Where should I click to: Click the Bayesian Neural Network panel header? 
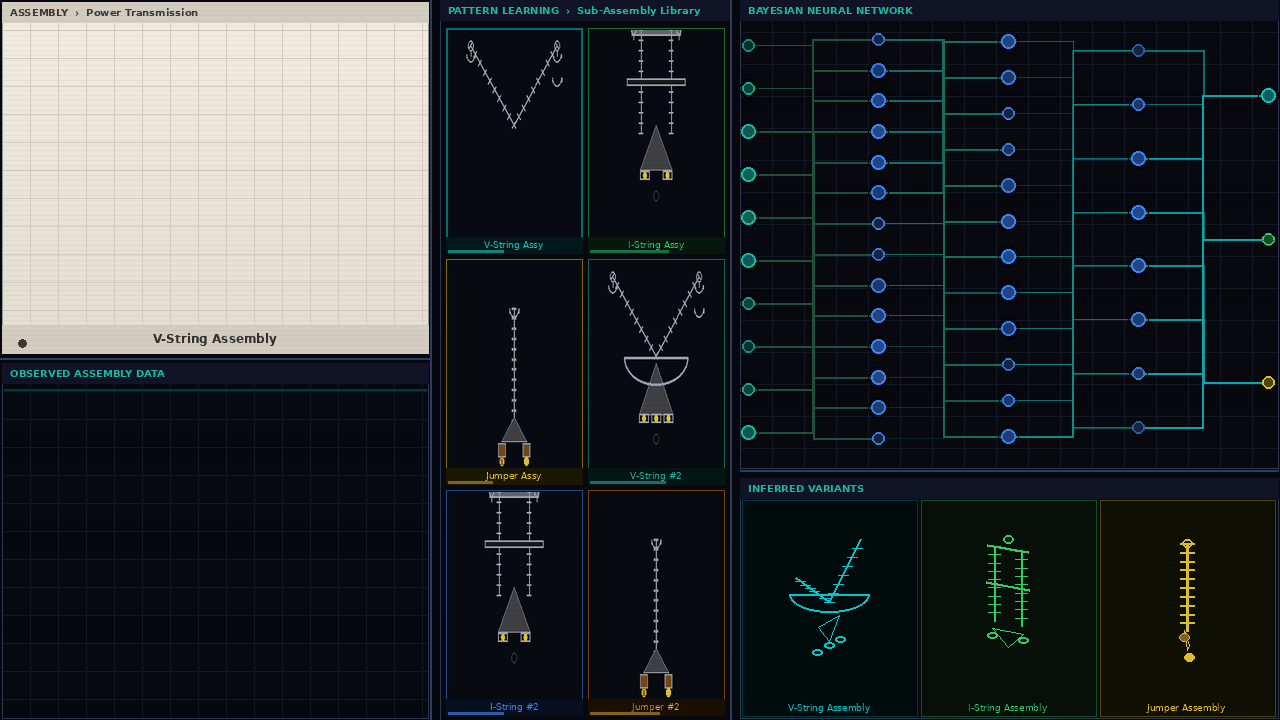coord(830,11)
